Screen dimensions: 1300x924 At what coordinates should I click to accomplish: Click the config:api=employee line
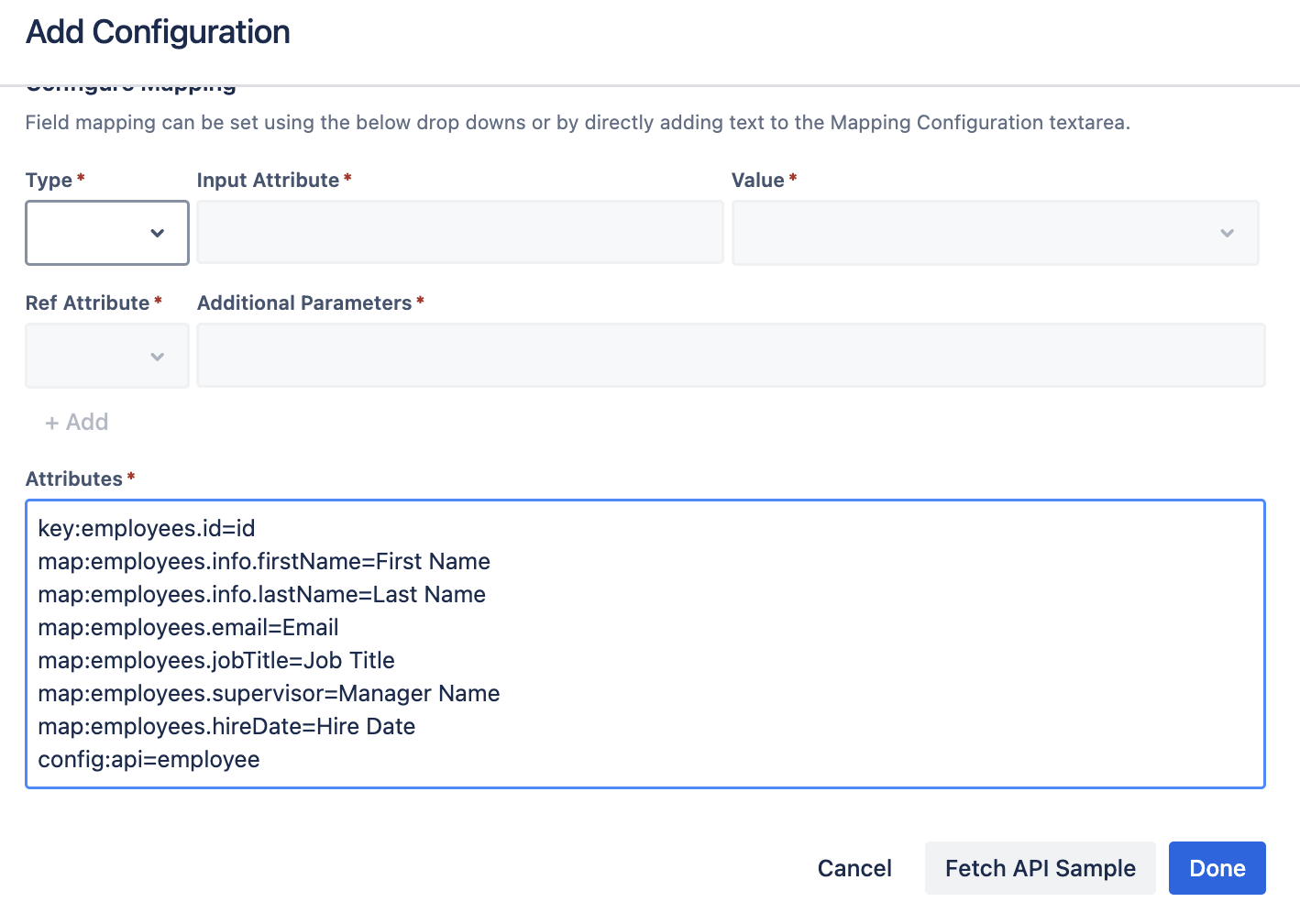click(149, 760)
